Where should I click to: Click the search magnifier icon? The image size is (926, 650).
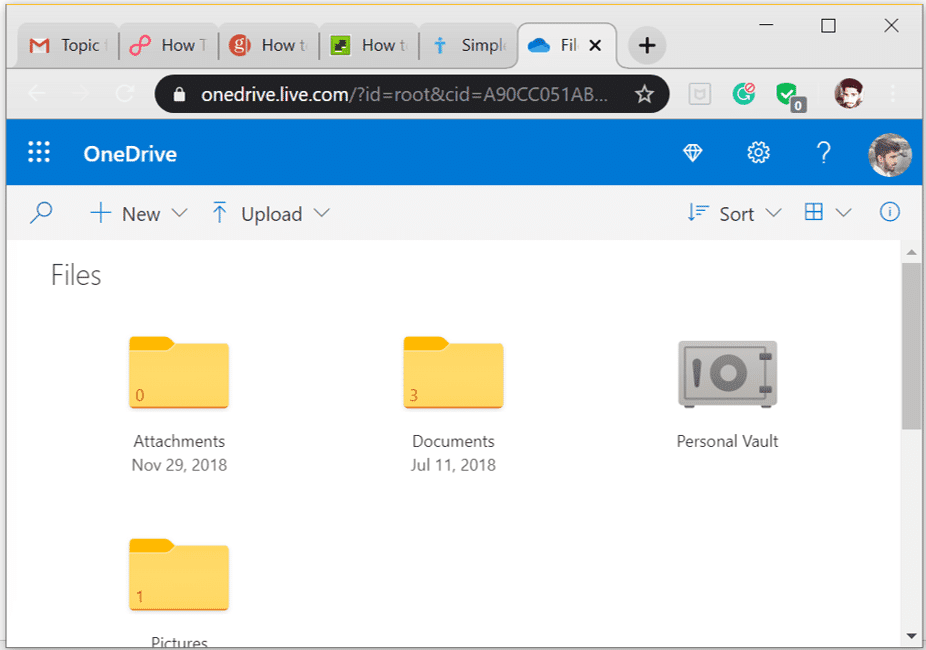[41, 213]
